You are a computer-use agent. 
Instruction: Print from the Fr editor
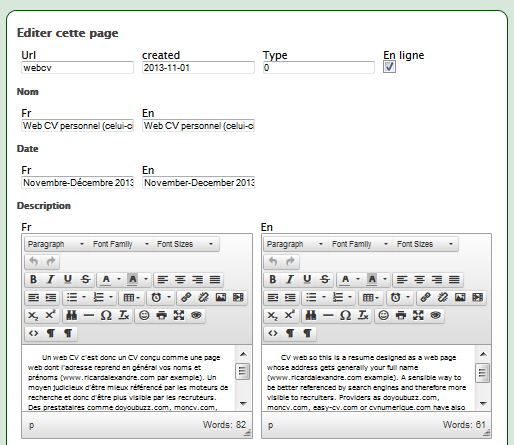[162, 315]
